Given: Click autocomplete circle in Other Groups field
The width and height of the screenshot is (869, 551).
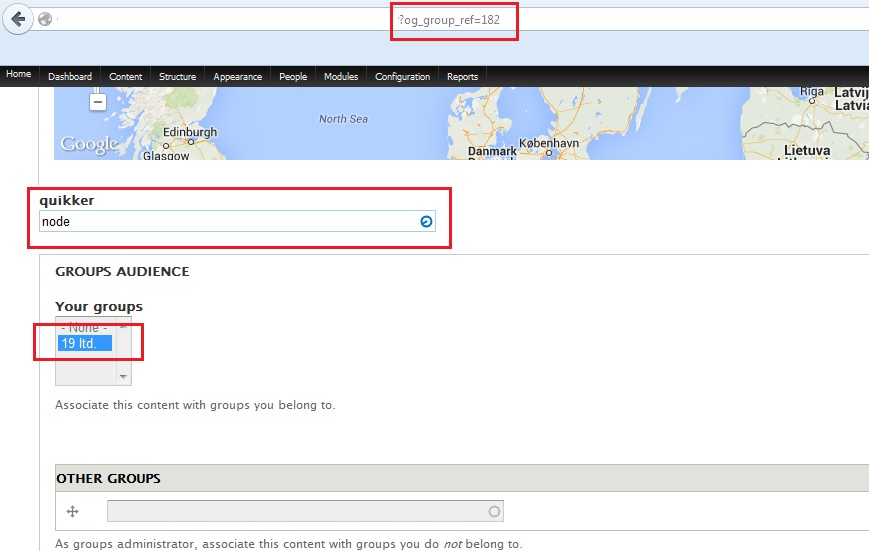Looking at the screenshot, I should tap(494, 512).
